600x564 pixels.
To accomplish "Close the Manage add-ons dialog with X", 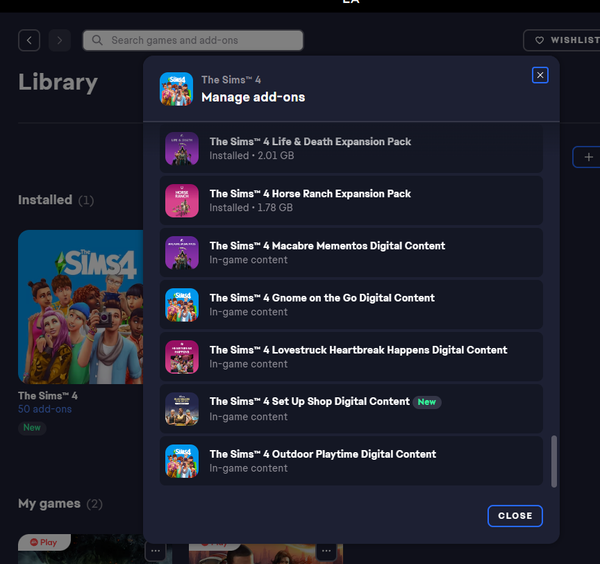I will [540, 75].
